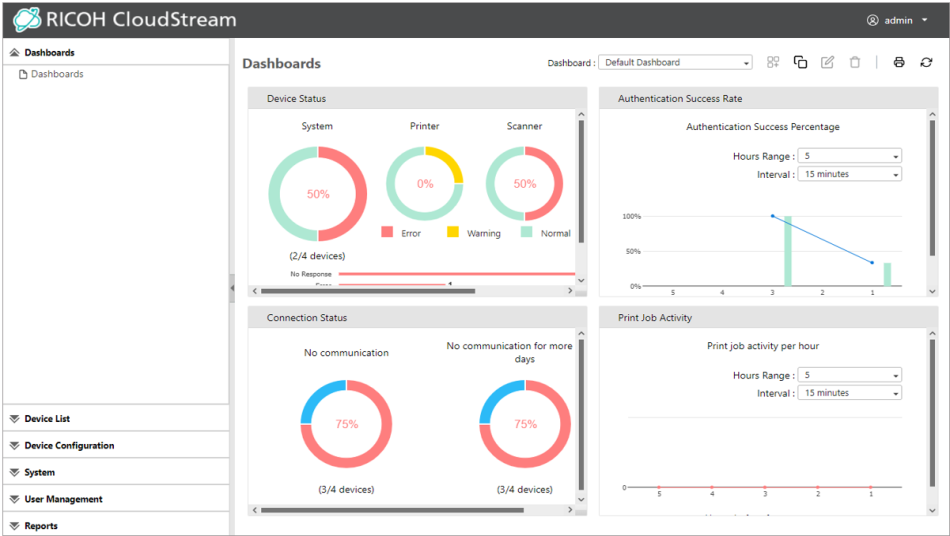Open the Default Dashboard selector dropdown

[x=675, y=62]
